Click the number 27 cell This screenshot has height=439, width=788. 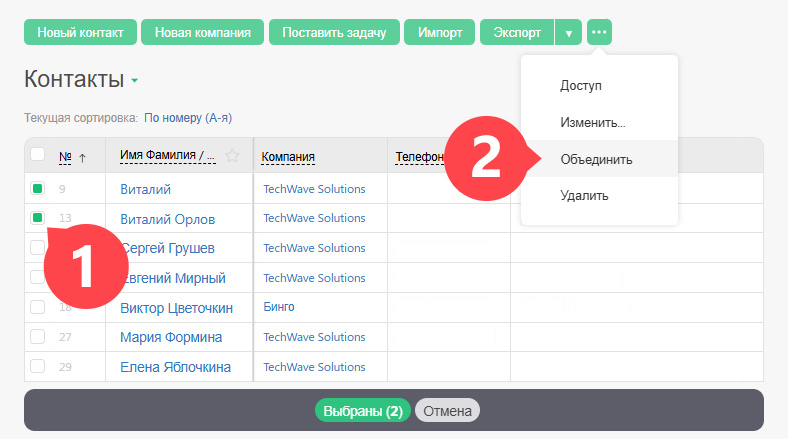point(65,337)
